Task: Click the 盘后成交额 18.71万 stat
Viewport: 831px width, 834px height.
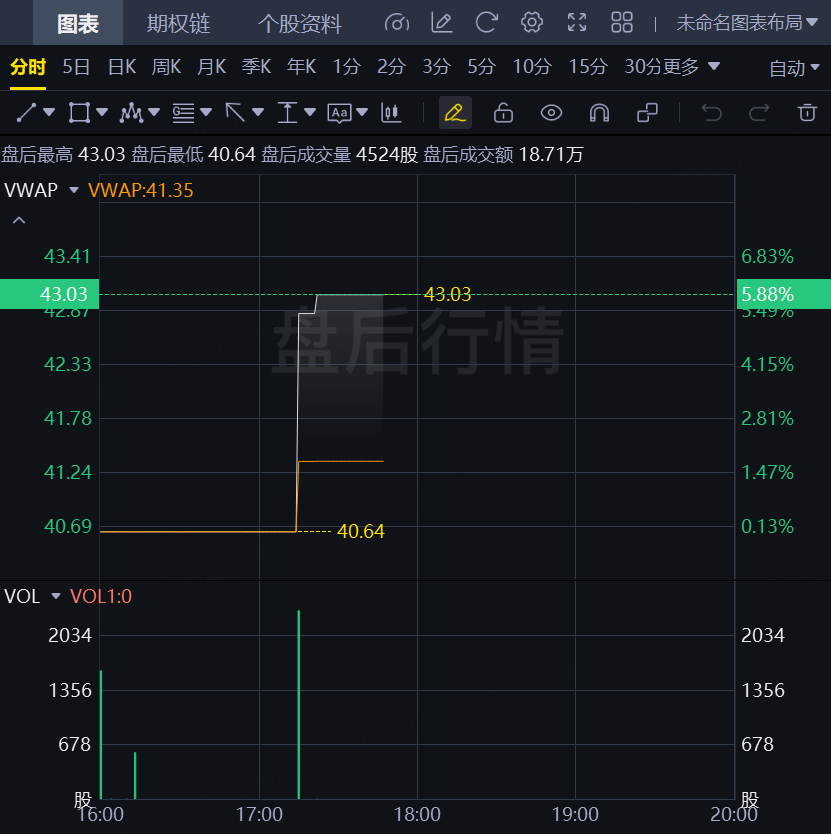Action: point(503,155)
